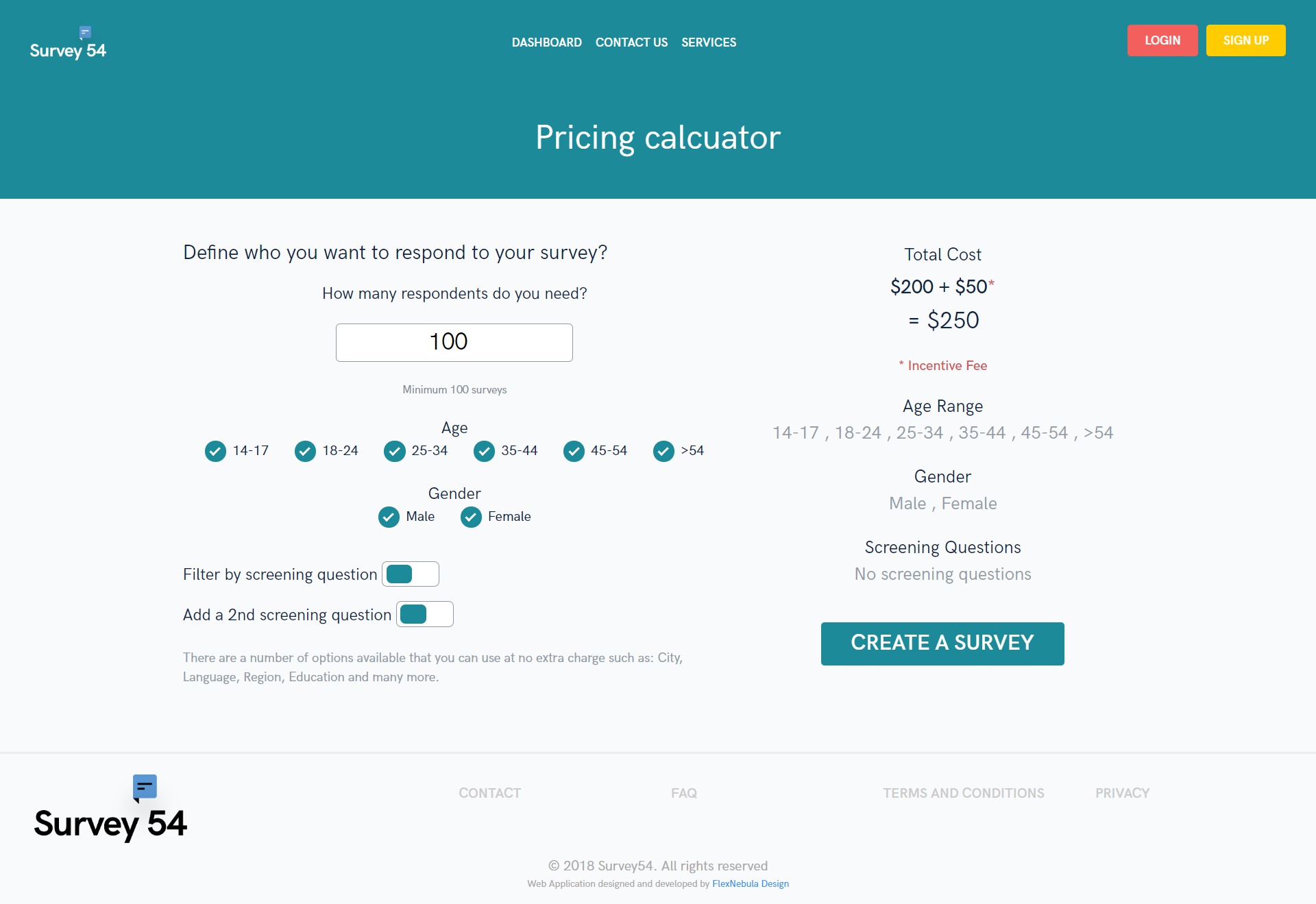Screen dimensions: 1316x904
Task: Open the Dashboard nav item
Action: tap(546, 42)
